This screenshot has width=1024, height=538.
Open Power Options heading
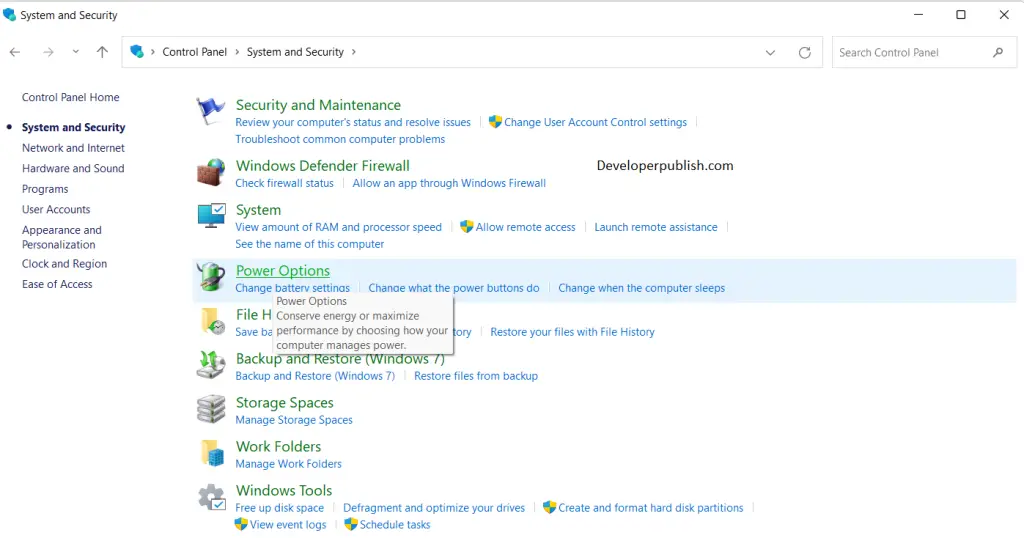pyautogui.click(x=283, y=271)
